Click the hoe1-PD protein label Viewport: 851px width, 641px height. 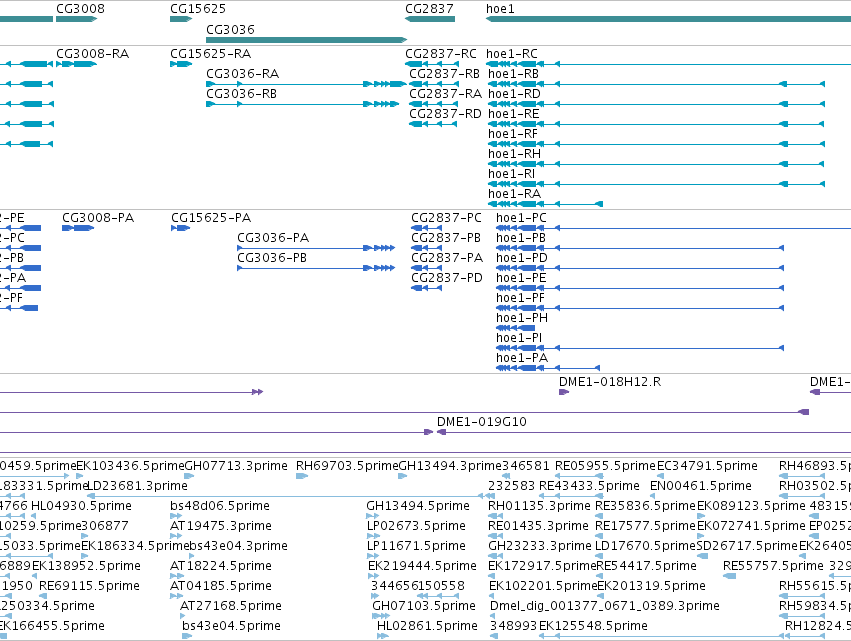[x=522, y=258]
